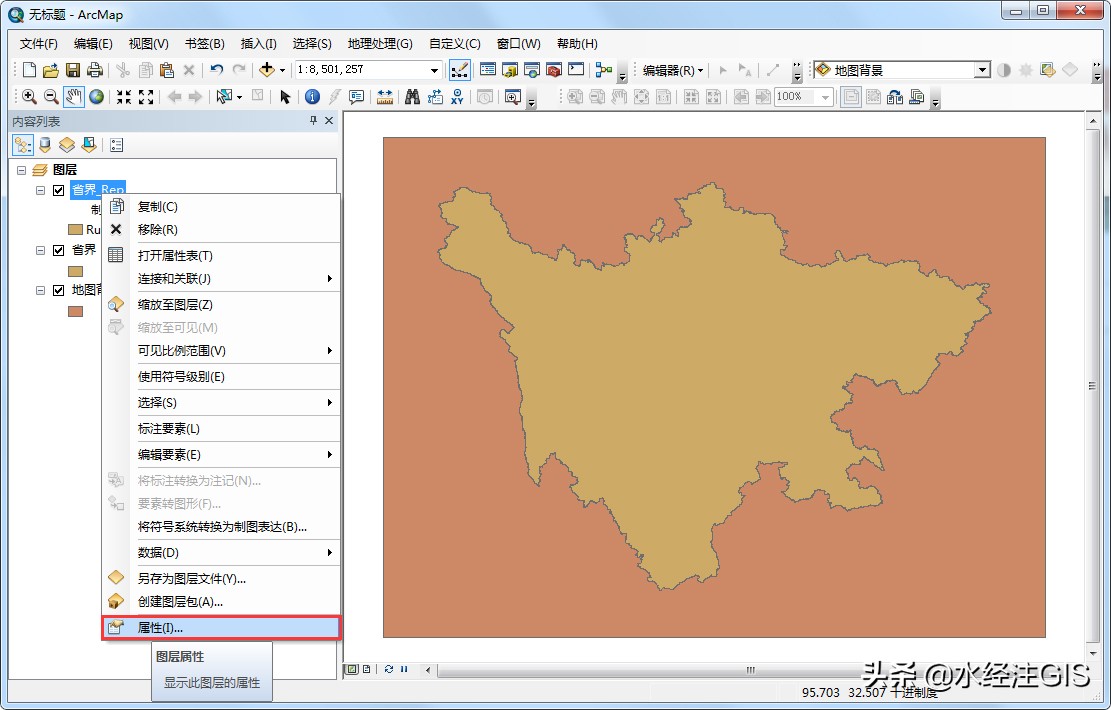Open the 书签(B) menu
This screenshot has height=710, width=1111.
(205, 44)
